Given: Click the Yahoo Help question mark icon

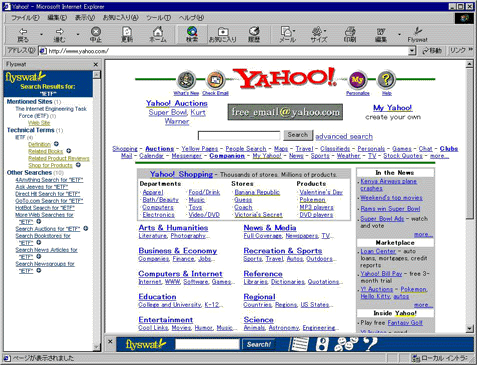Looking at the screenshot, I should 386,80.
